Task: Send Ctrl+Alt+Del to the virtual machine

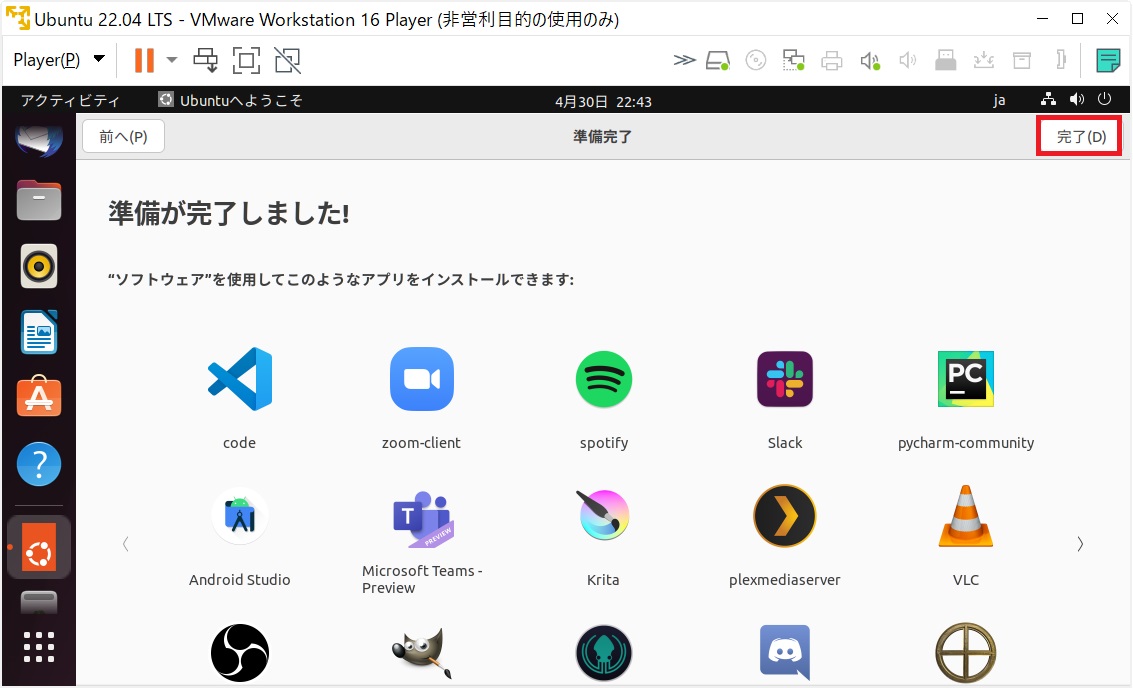Action: coord(205,60)
